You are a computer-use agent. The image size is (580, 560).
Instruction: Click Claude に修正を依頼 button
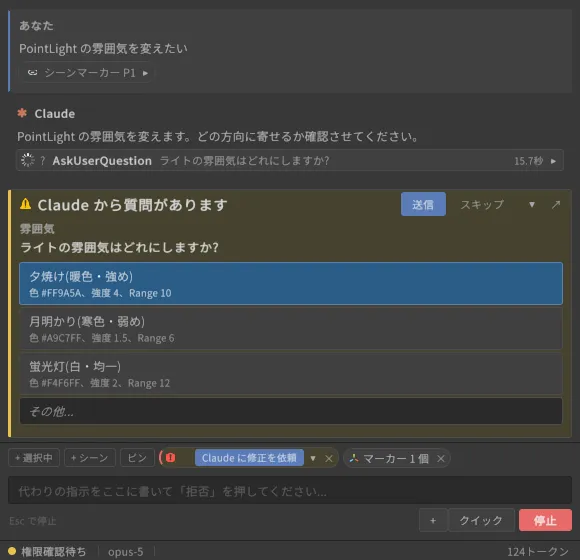click(249, 458)
